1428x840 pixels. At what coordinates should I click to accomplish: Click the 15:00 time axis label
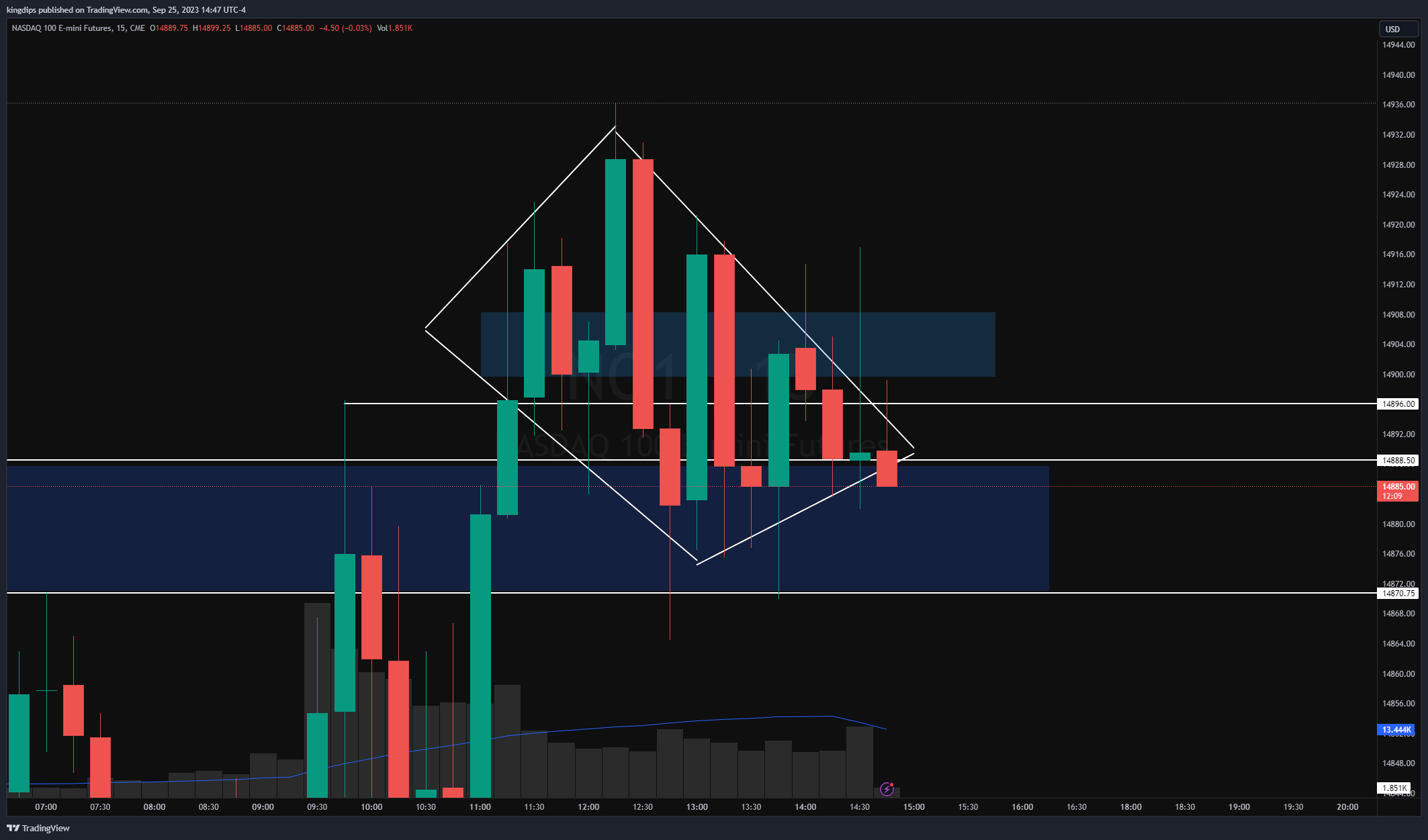click(x=914, y=806)
